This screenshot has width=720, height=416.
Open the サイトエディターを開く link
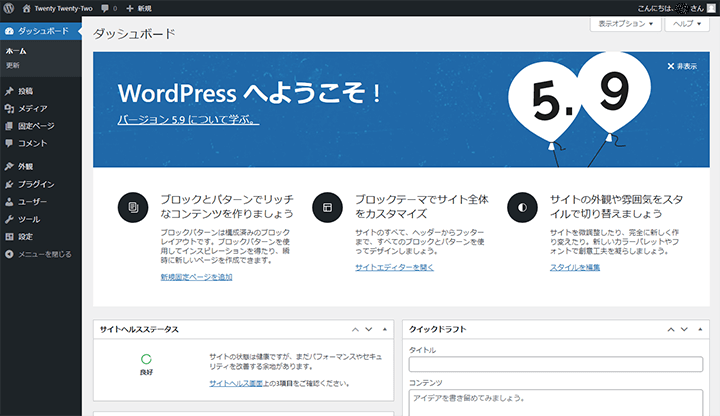(394, 267)
